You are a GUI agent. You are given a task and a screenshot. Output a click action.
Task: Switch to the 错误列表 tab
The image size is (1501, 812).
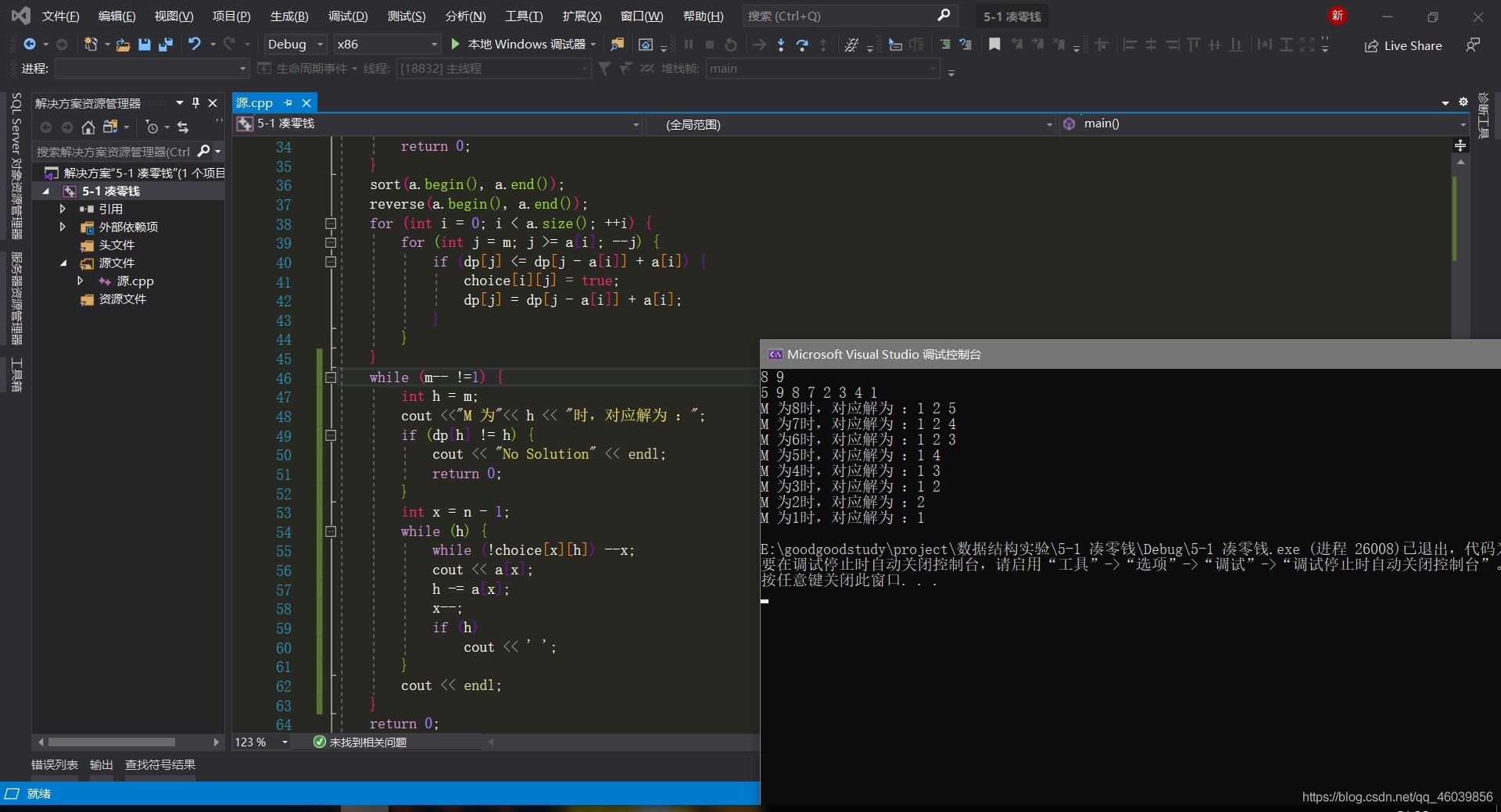click(55, 764)
